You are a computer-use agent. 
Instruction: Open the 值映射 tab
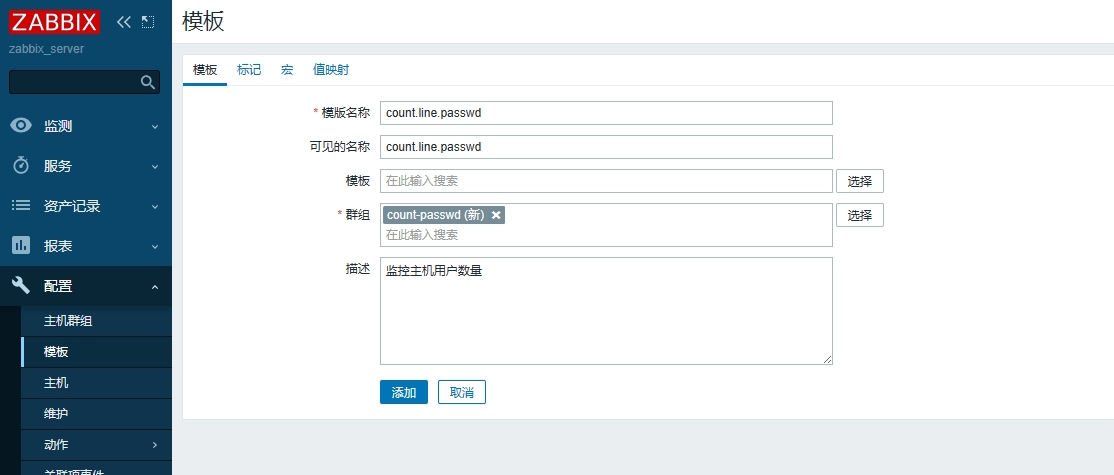(x=331, y=70)
